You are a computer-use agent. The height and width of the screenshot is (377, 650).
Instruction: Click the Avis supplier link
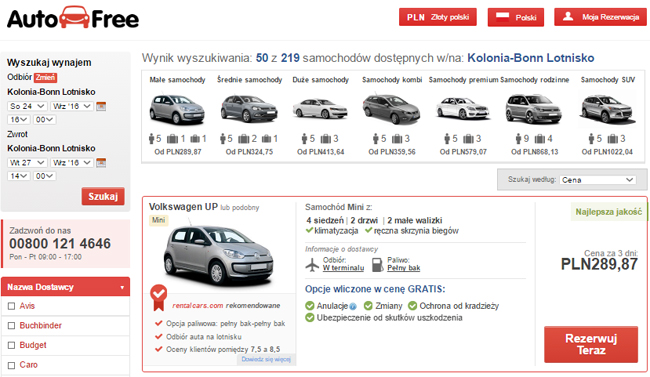coord(27,306)
